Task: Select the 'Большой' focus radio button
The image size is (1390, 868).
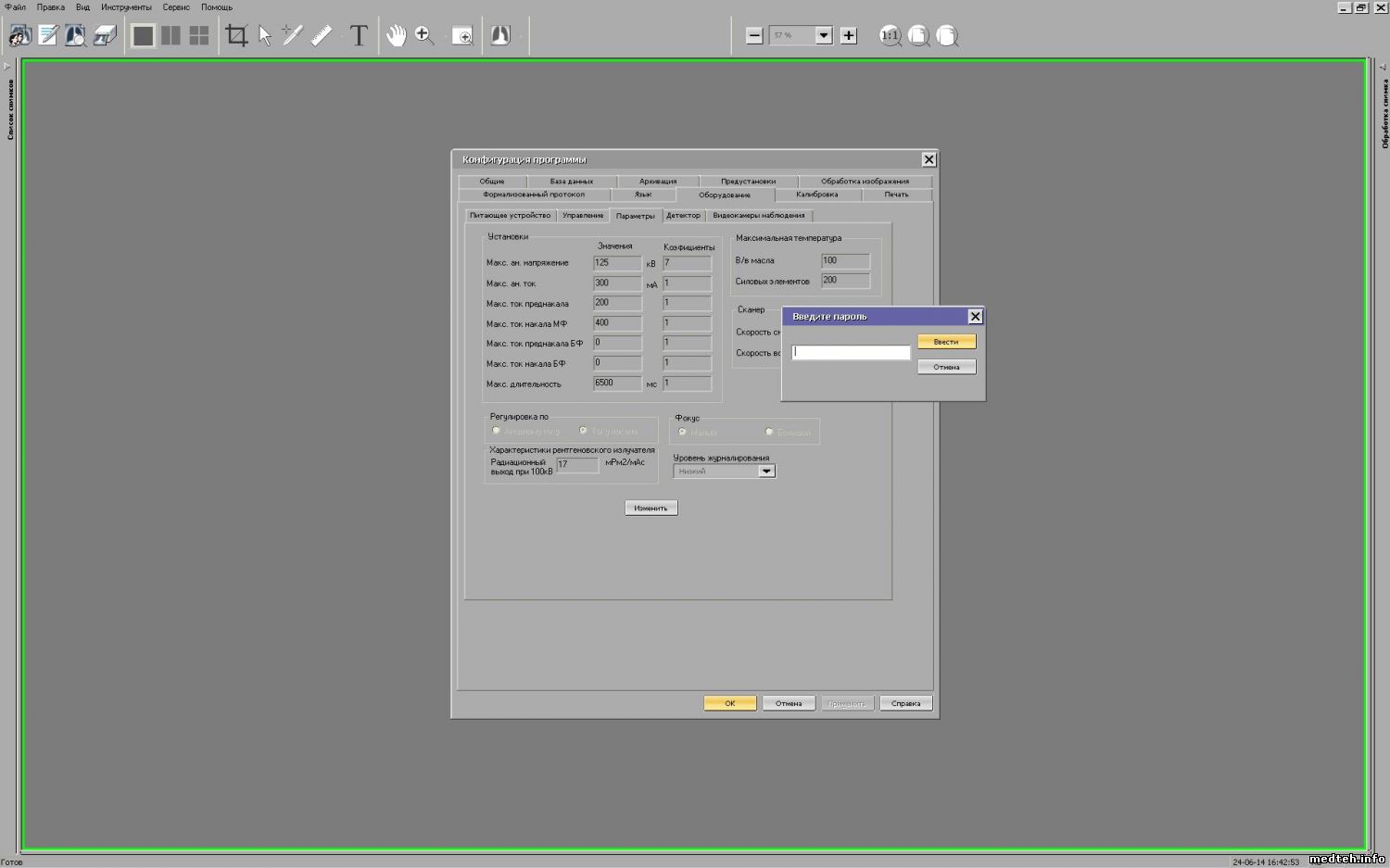Action: coord(769,432)
